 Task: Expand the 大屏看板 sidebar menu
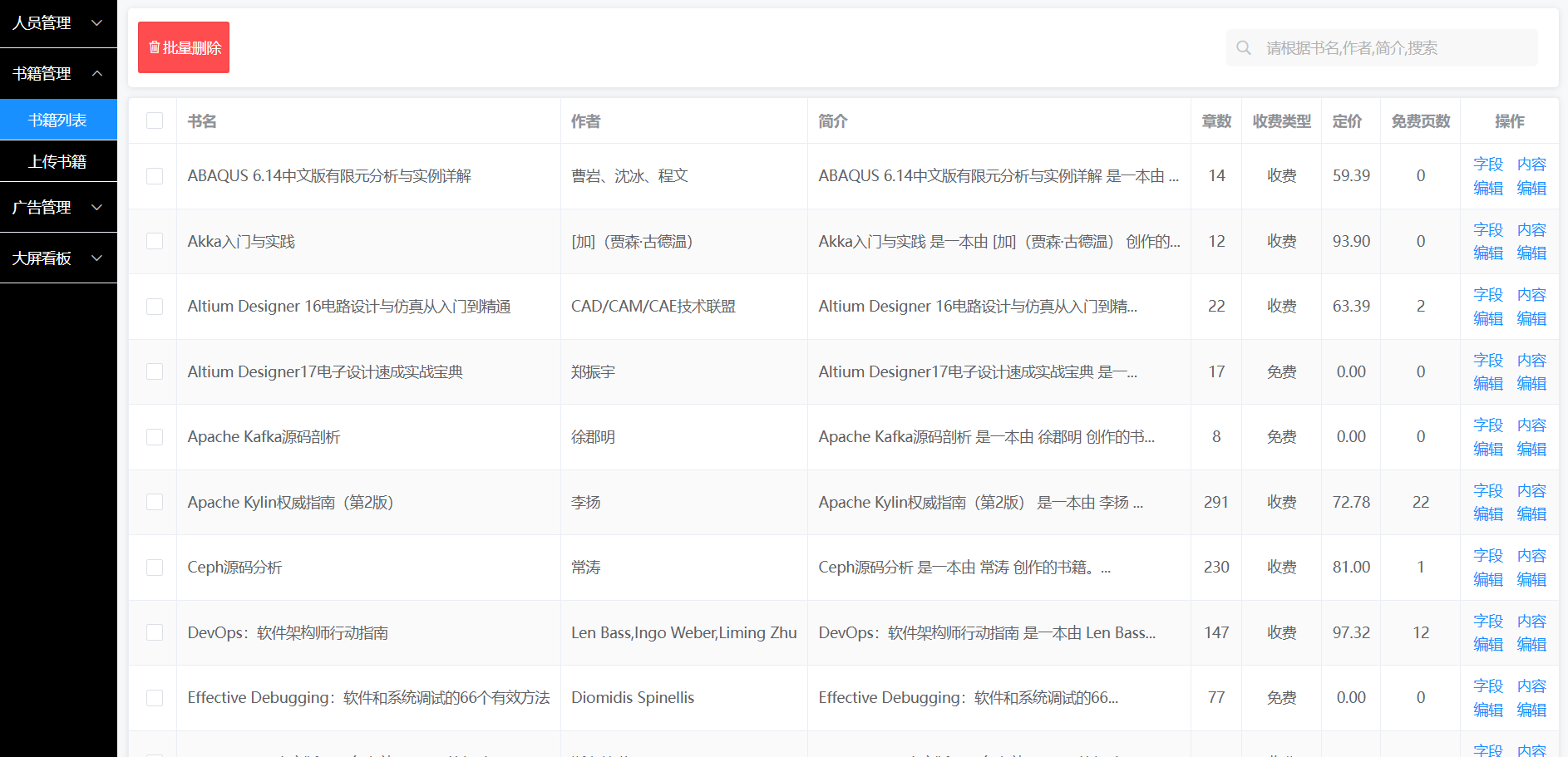coord(58,258)
